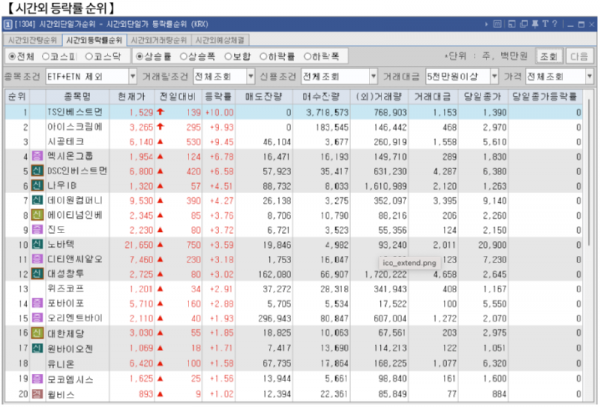600x407 pixels.
Task: Click the purple badge icon beside 포바이포
Action: tap(37, 303)
